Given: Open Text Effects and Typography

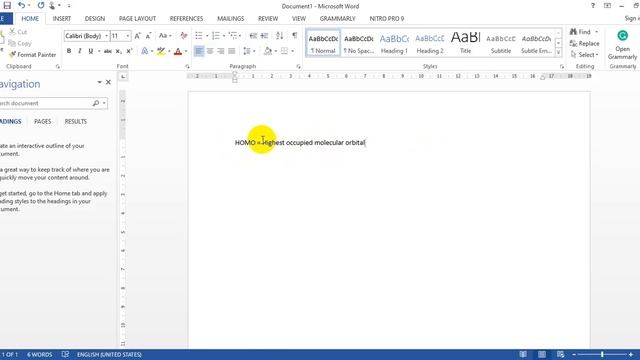Looking at the screenshot, I should 144,51.
